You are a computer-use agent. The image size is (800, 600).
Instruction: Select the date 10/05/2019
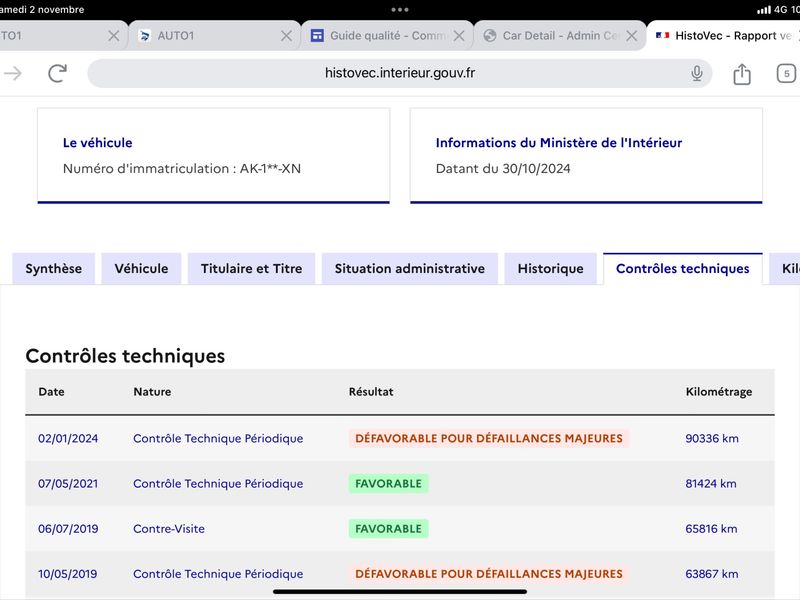[x=67, y=574]
